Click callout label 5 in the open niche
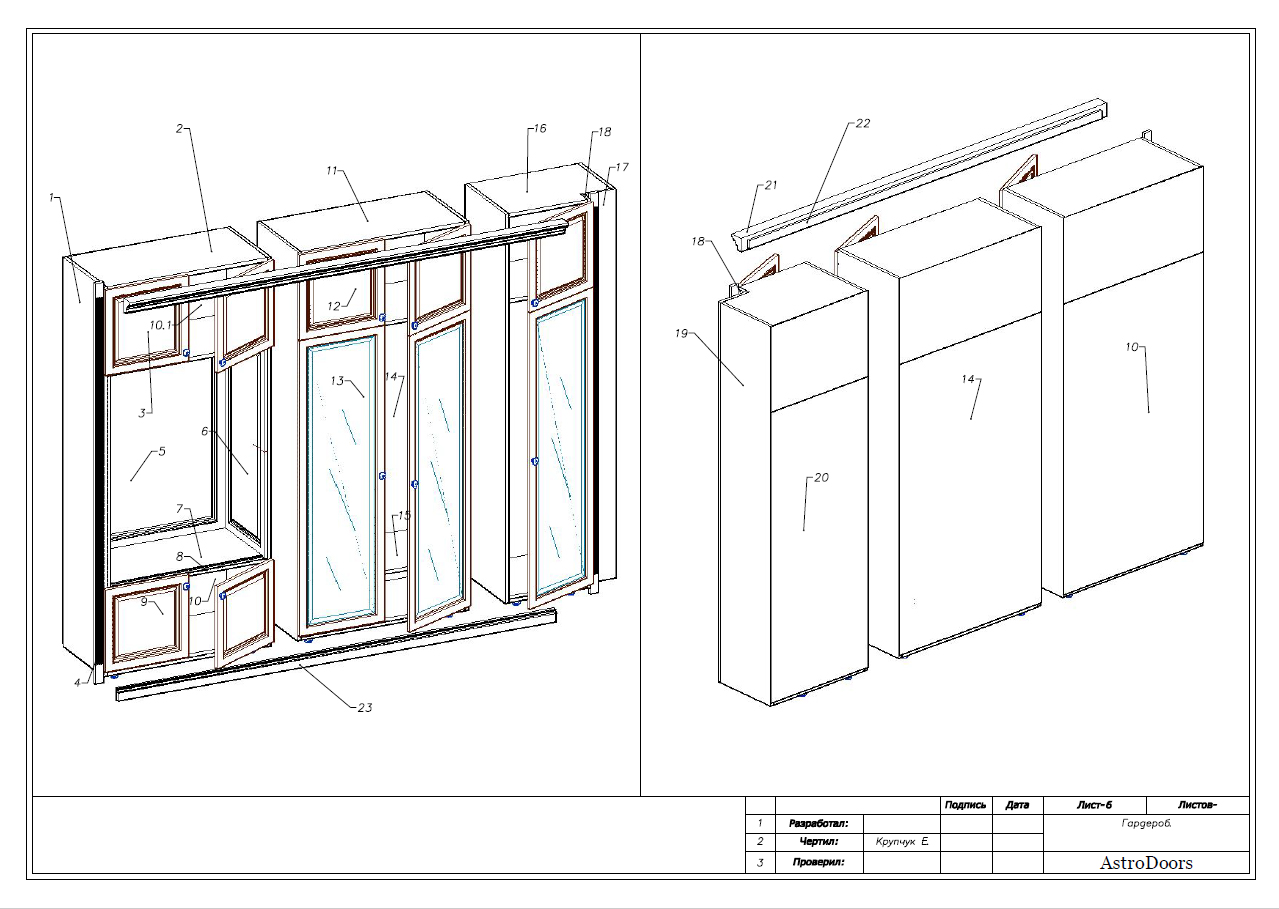1279x909 pixels. pos(162,451)
